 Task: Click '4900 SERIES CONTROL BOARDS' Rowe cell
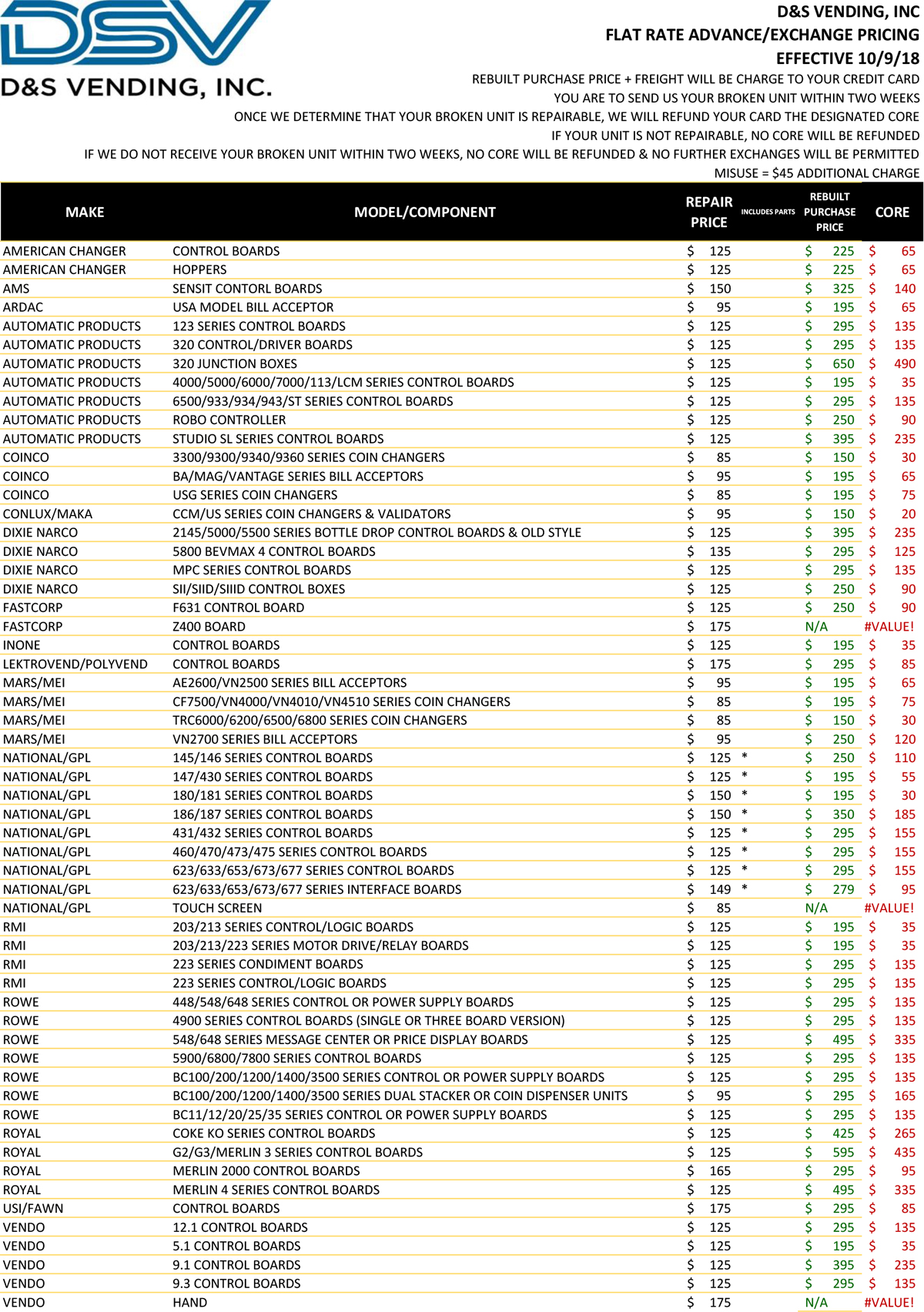click(x=368, y=1020)
